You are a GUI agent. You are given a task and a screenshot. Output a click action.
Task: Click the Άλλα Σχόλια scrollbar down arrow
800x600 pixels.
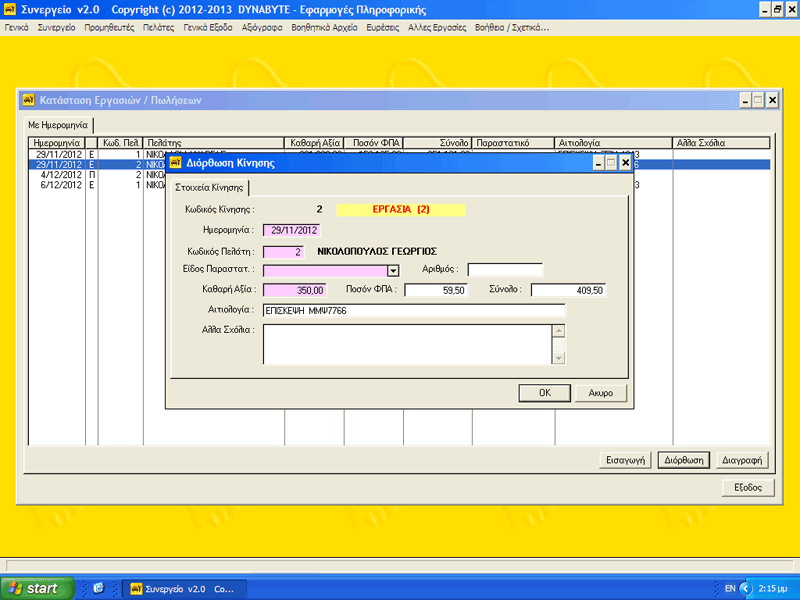[x=559, y=358]
